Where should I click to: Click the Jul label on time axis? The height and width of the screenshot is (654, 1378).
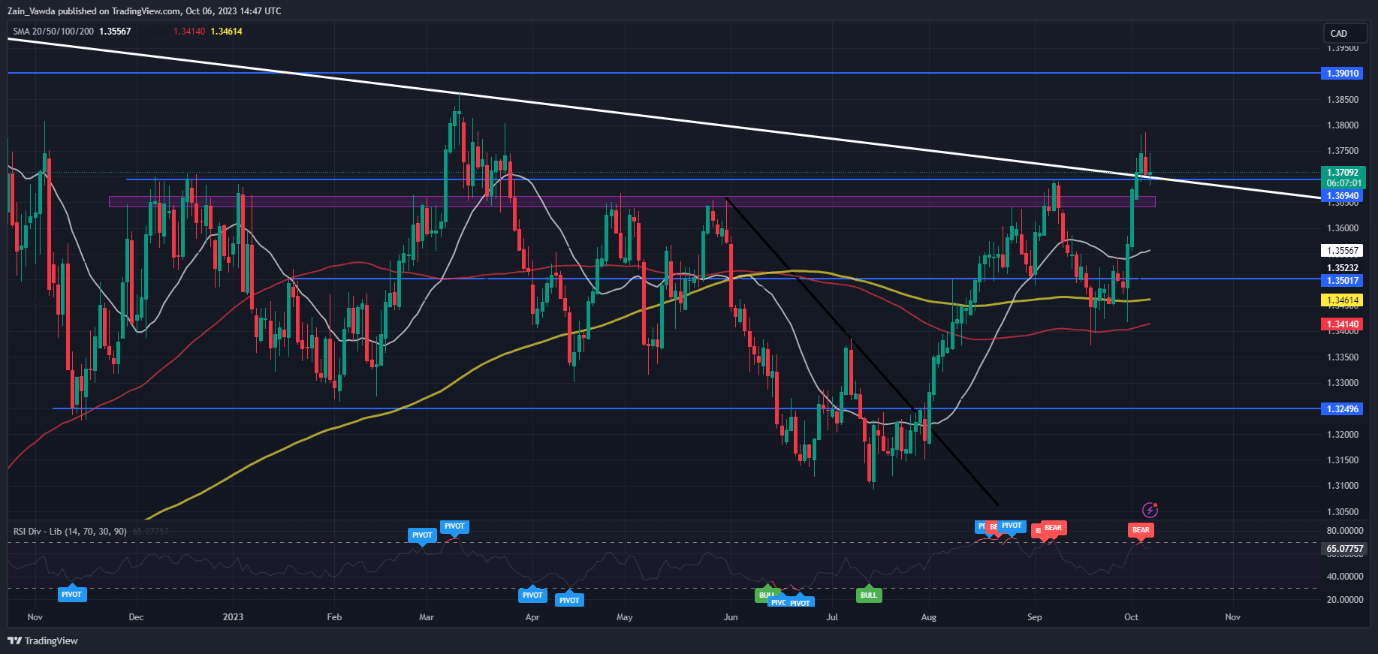(832, 618)
